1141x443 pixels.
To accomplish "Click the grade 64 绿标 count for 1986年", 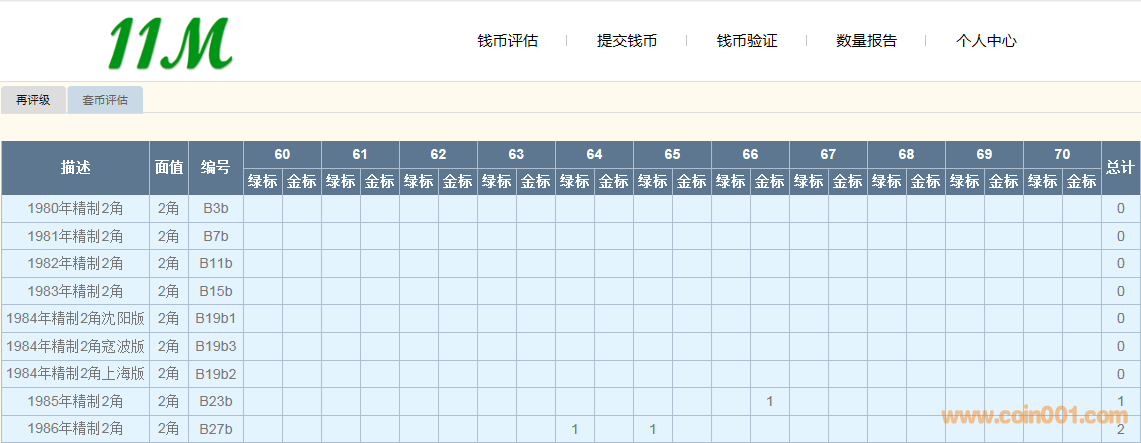I will (x=574, y=429).
